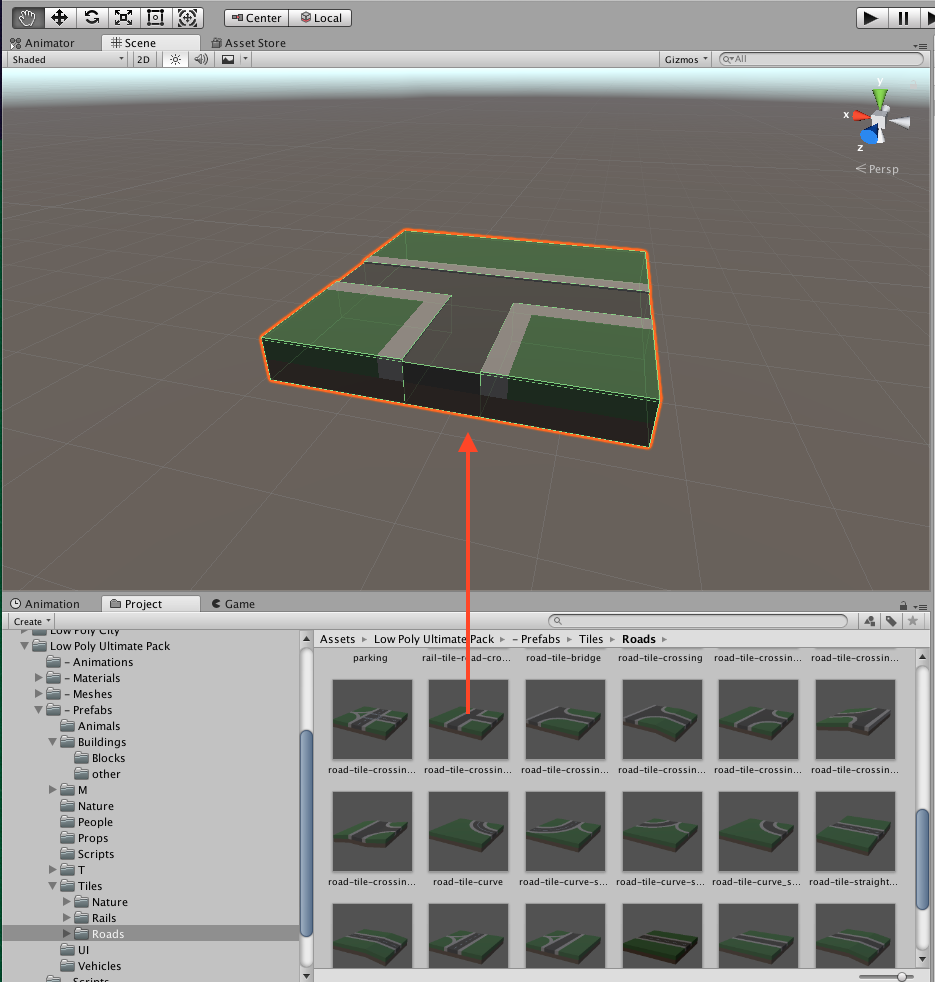Click the Center pivot toggle button

pyautogui.click(x=257, y=18)
